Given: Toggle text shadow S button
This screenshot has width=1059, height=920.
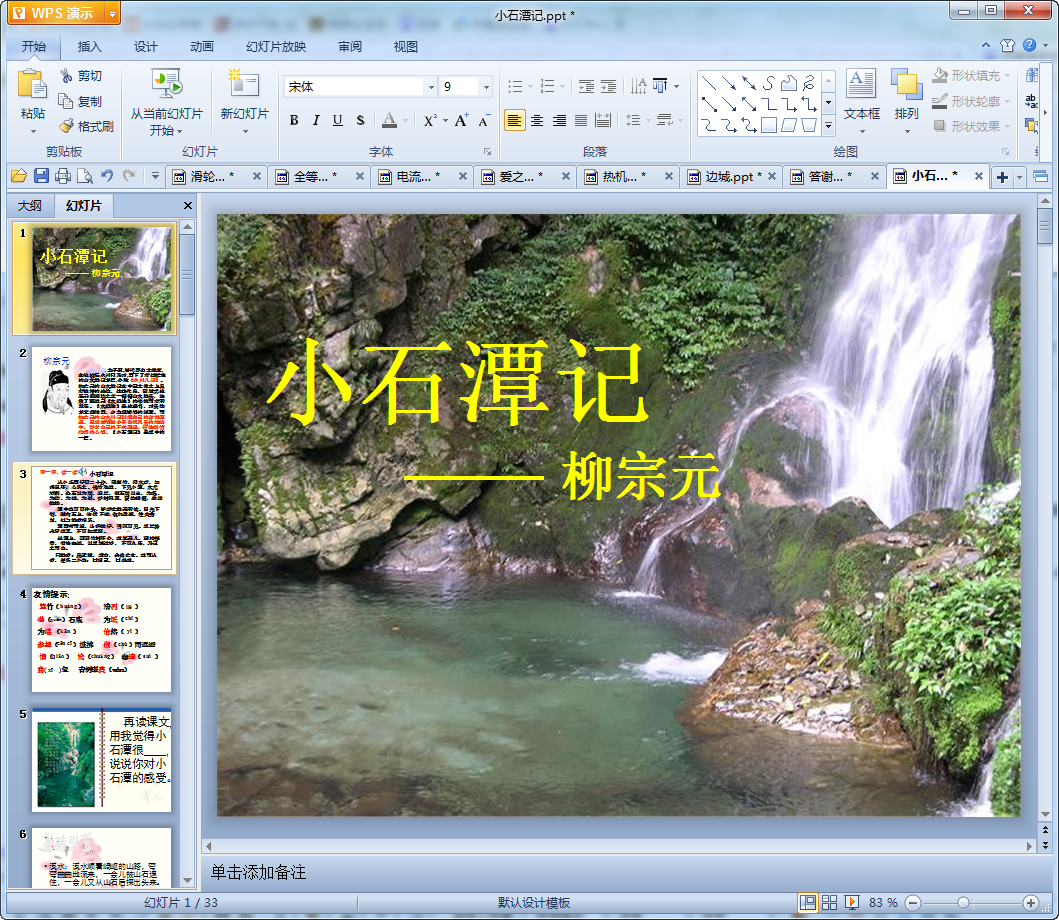Looking at the screenshot, I should coord(360,120).
